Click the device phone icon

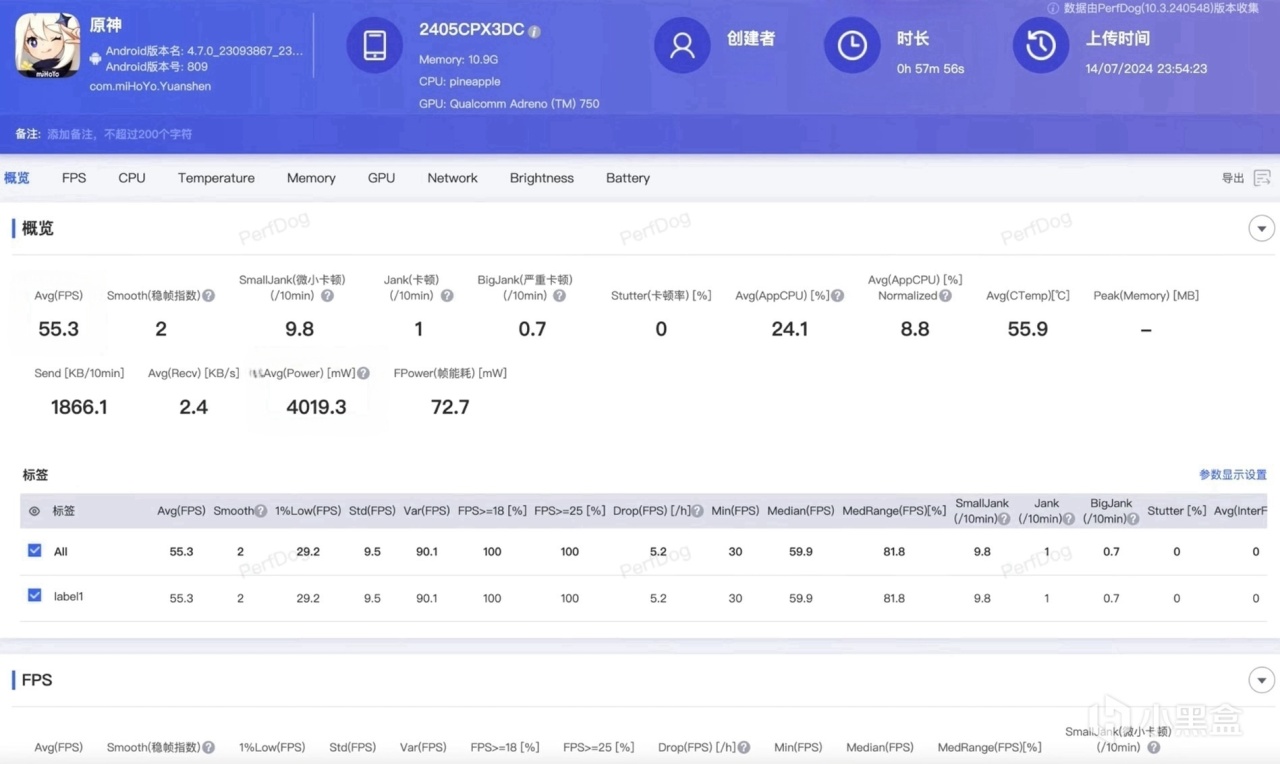click(375, 45)
